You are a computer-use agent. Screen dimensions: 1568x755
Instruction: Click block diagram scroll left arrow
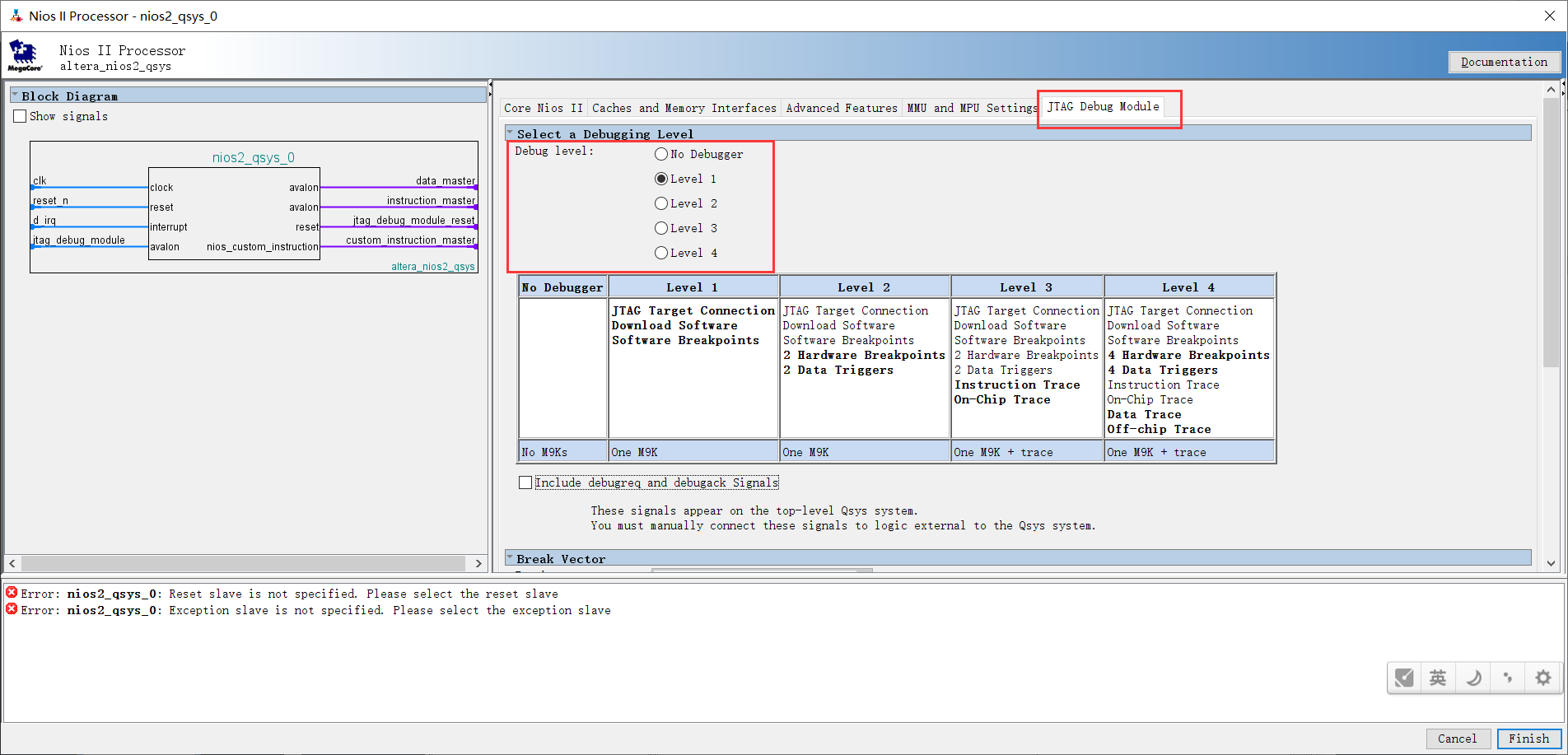click(x=12, y=563)
